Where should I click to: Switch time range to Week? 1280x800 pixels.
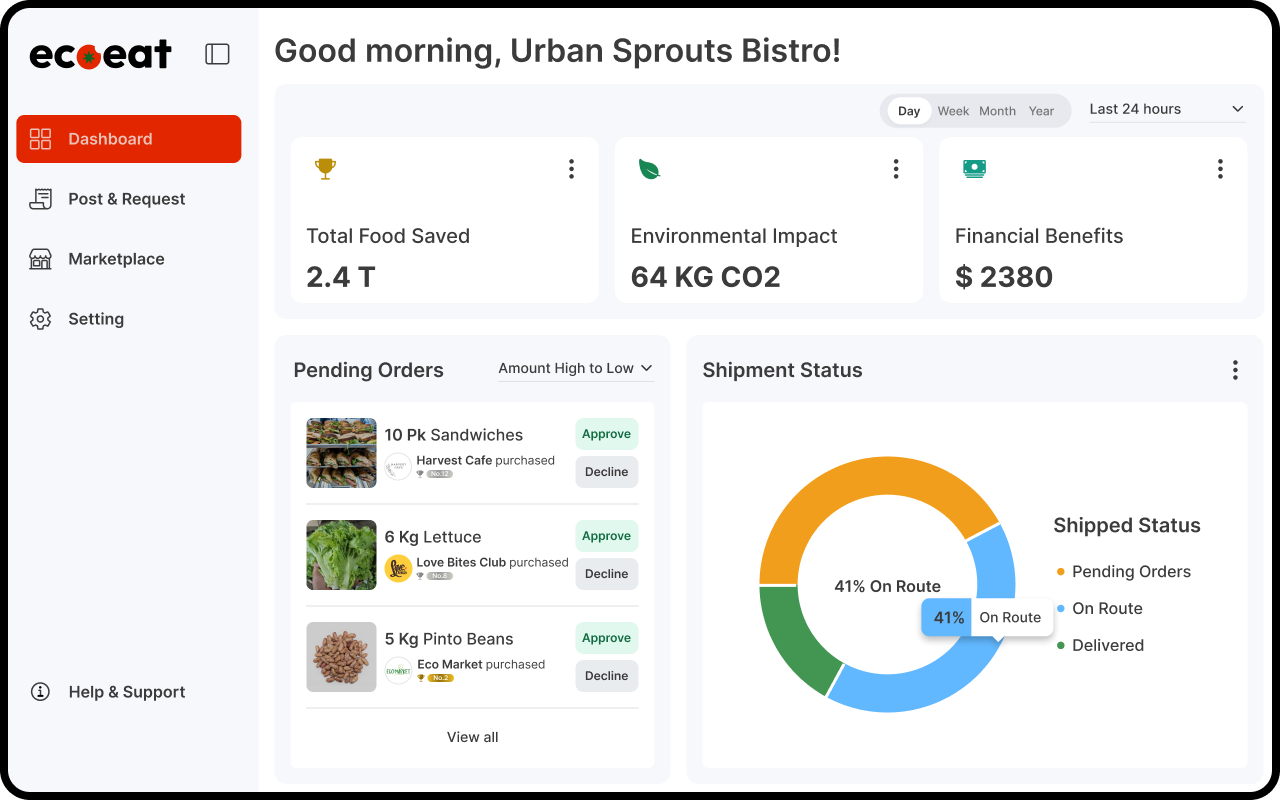pyautogui.click(x=953, y=111)
